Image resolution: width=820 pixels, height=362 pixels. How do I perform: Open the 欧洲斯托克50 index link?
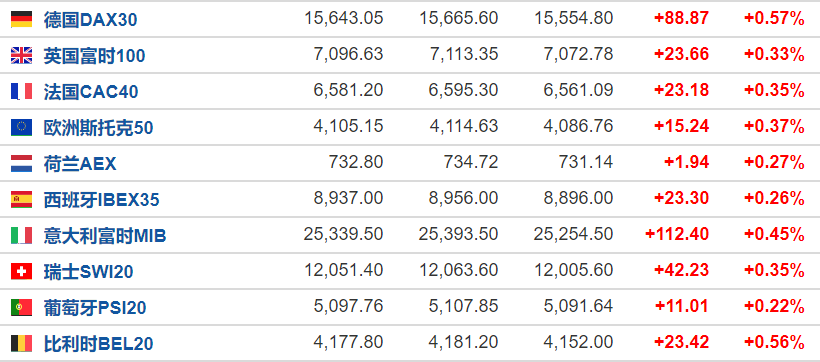pyautogui.click(x=98, y=128)
